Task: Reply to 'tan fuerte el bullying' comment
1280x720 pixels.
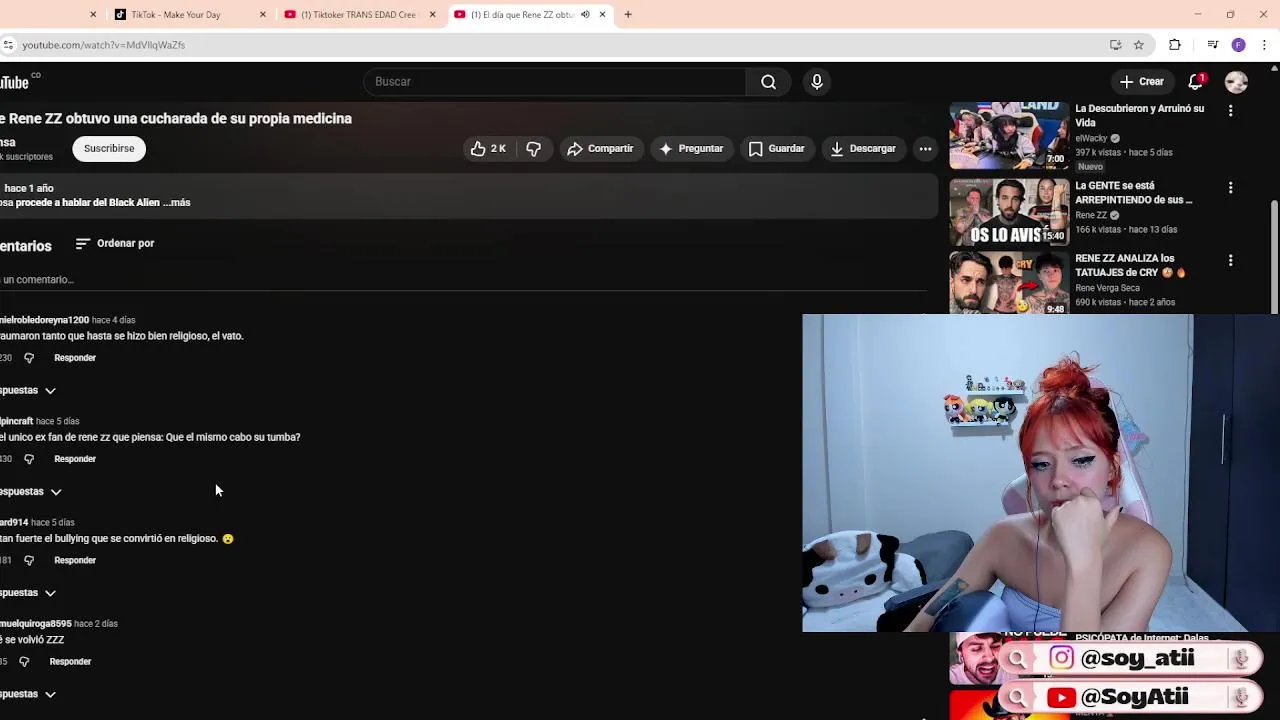Action: [x=75, y=560]
